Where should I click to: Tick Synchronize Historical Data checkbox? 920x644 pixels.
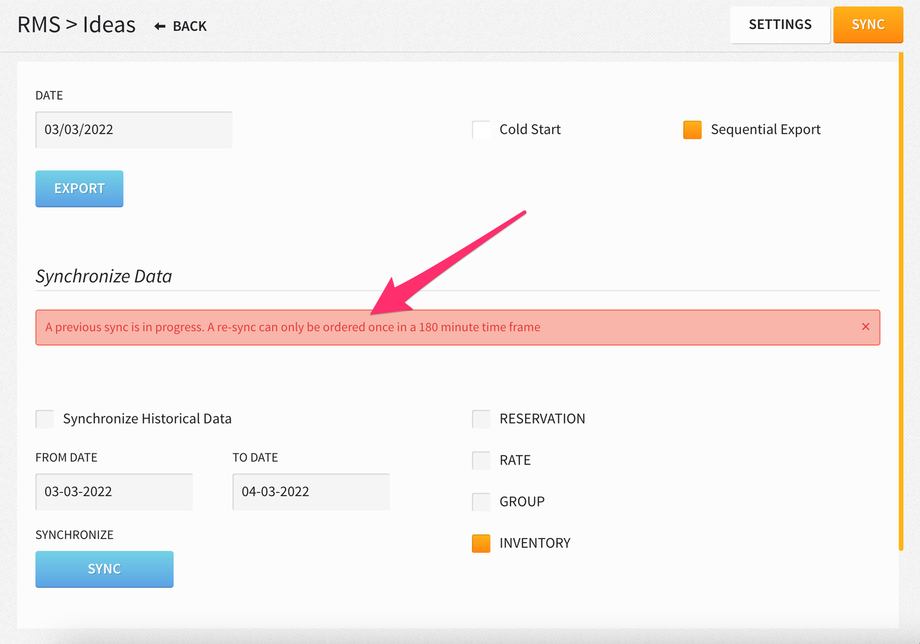click(x=45, y=419)
